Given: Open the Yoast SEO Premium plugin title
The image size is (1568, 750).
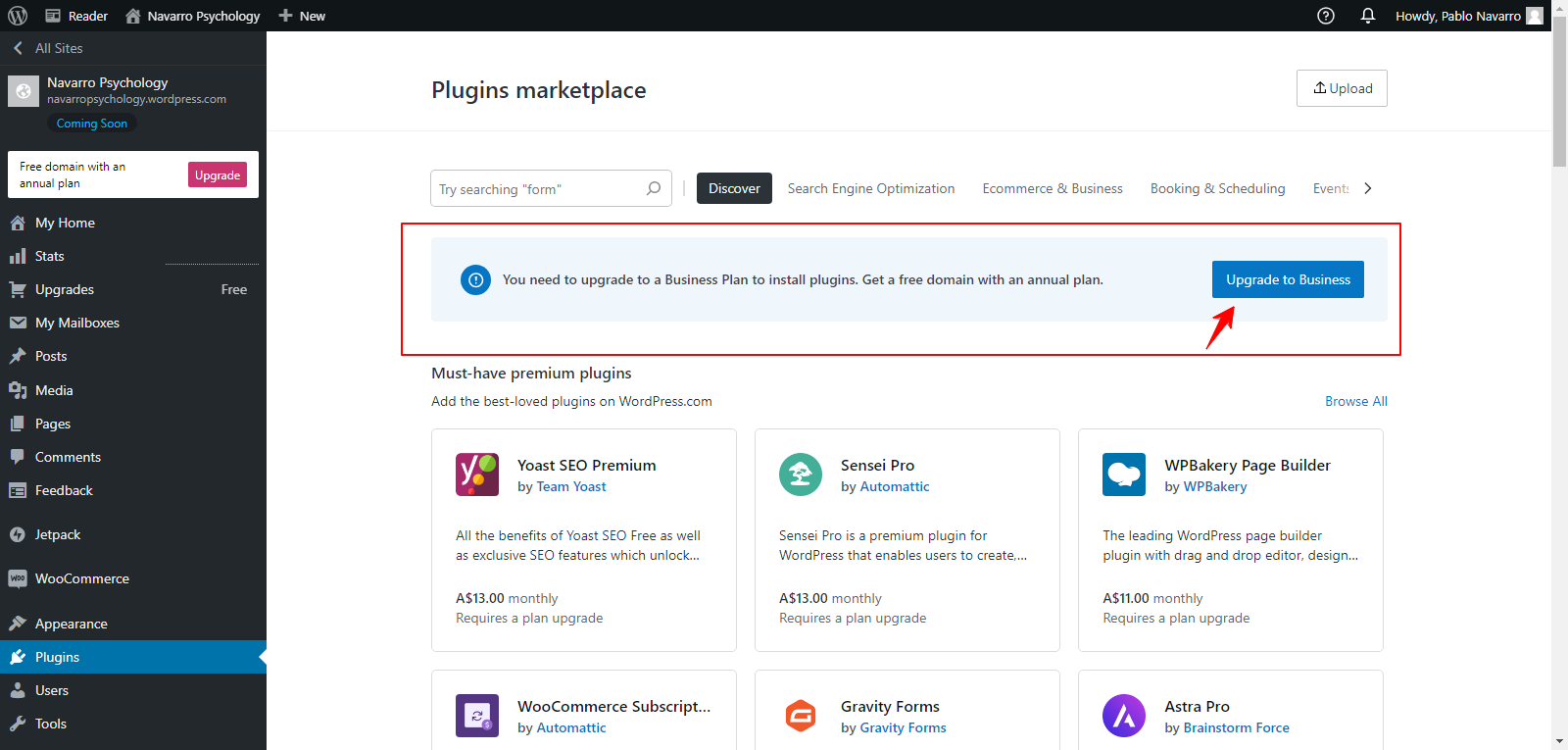Looking at the screenshot, I should [x=587, y=465].
